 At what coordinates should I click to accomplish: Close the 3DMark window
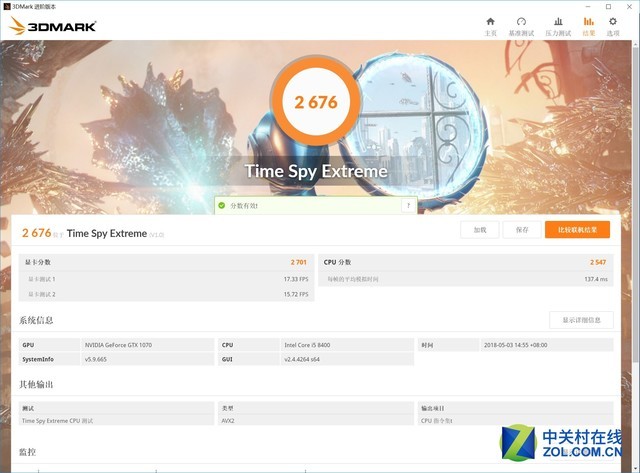point(629,7)
